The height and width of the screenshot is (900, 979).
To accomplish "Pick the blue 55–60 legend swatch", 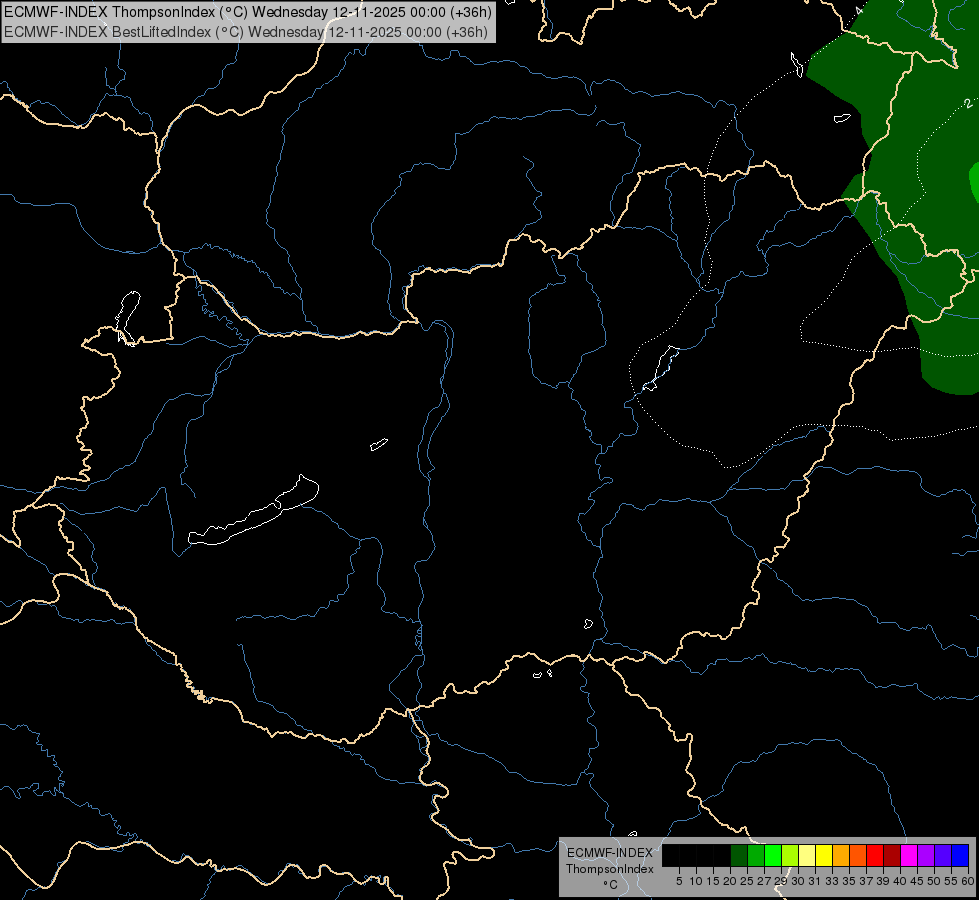I will pyautogui.click(x=960, y=855).
